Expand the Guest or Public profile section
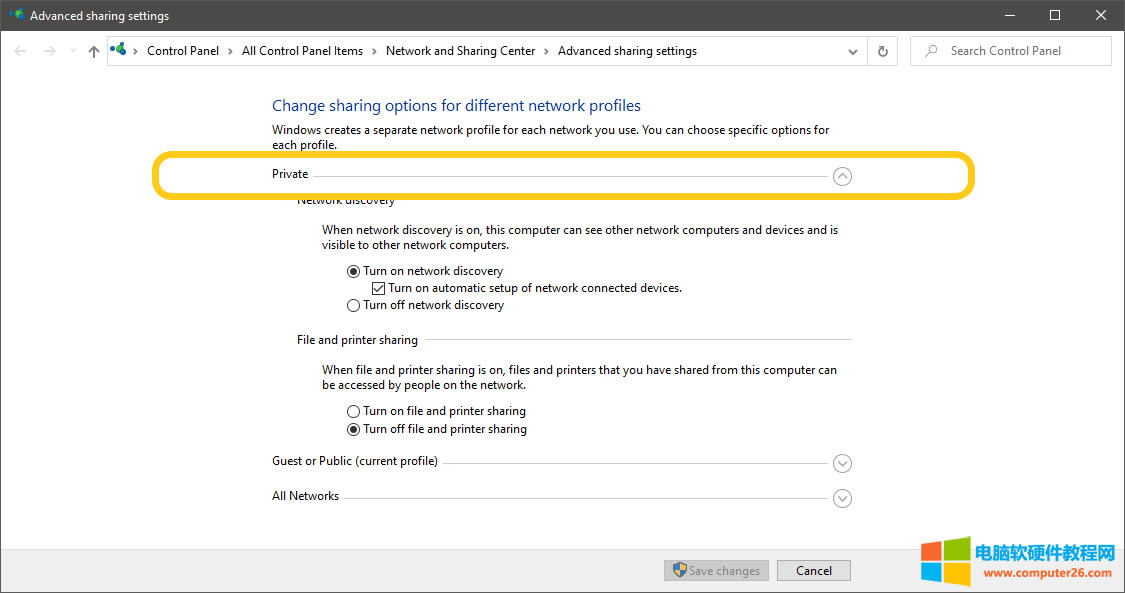 tap(842, 463)
